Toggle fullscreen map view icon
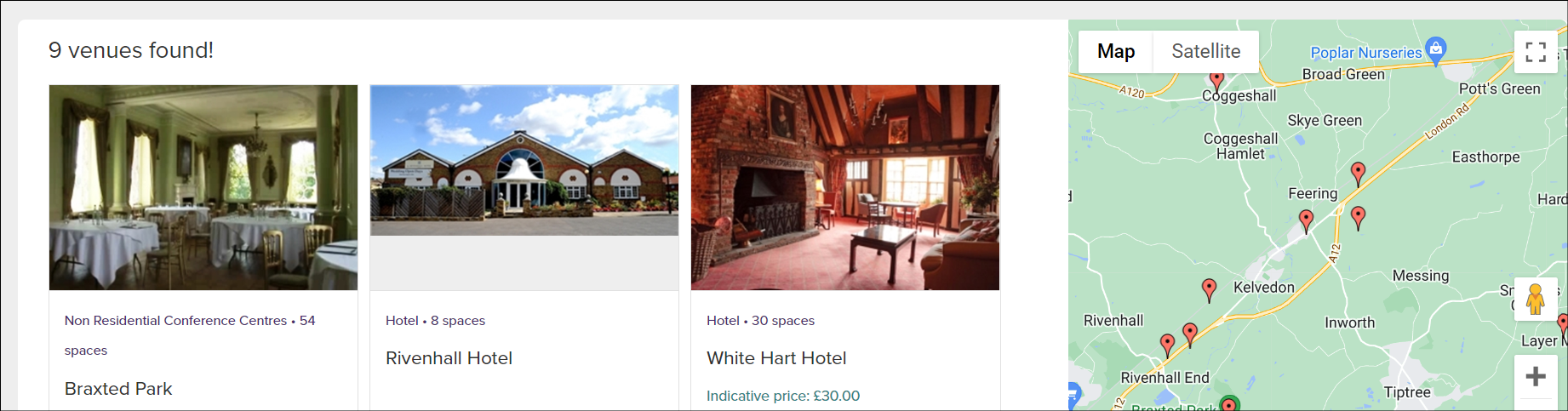1568x411 pixels. 1536,52
